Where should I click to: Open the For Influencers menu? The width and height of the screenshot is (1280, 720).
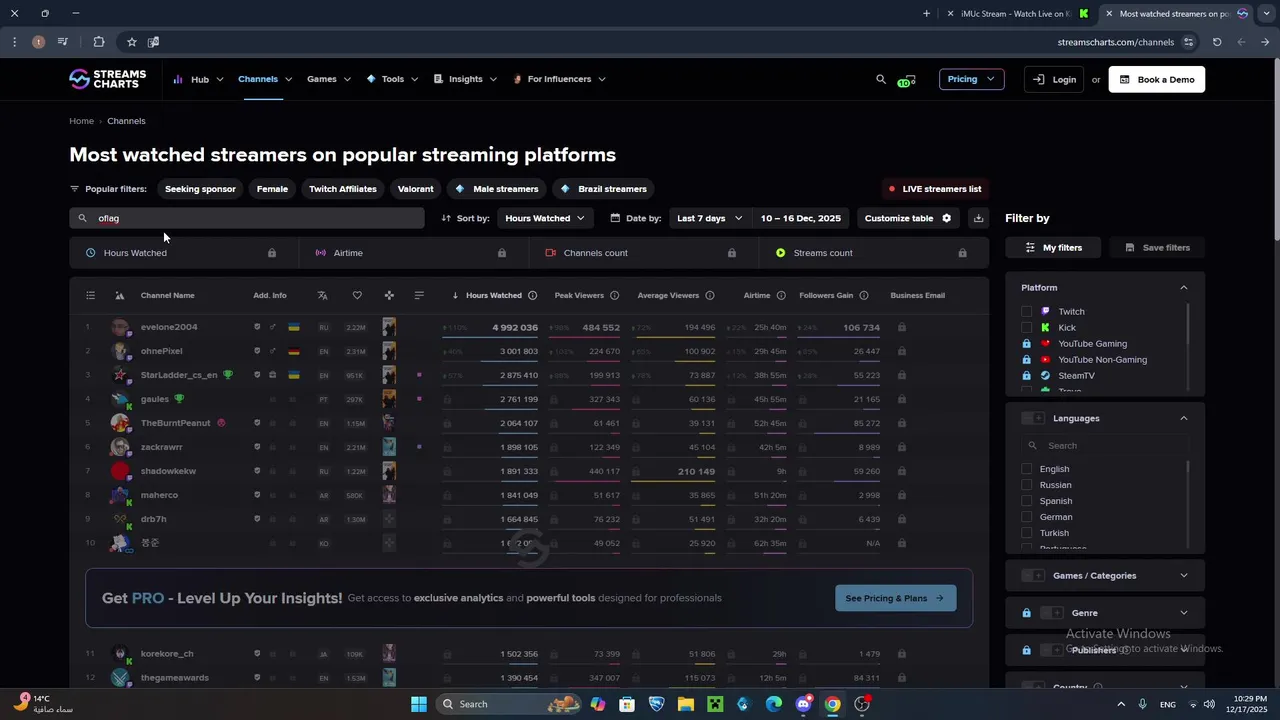tap(559, 79)
